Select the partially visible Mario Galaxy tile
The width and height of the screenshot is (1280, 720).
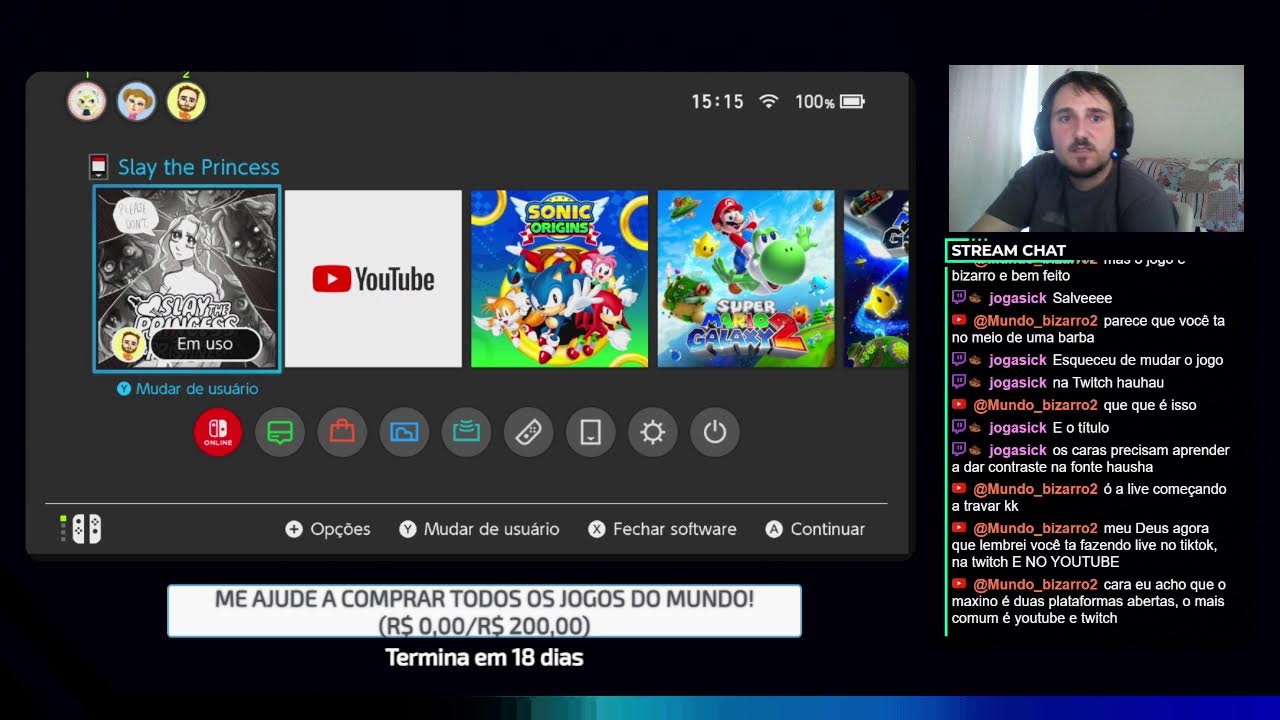(876, 279)
